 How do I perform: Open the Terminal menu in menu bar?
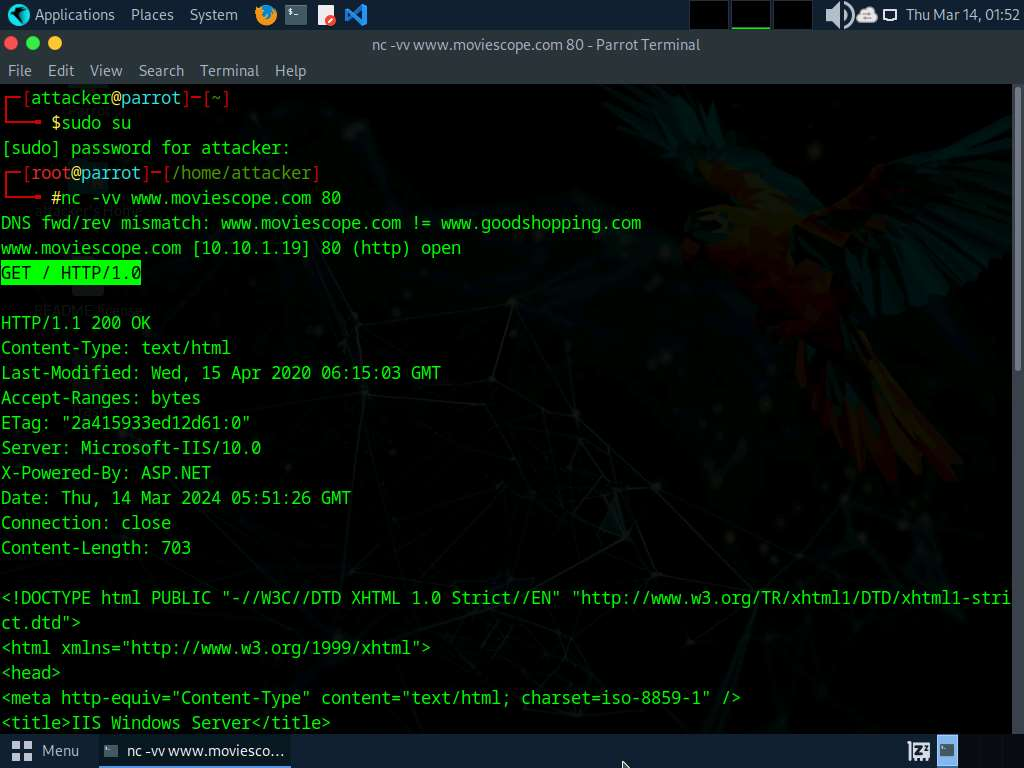coord(229,71)
